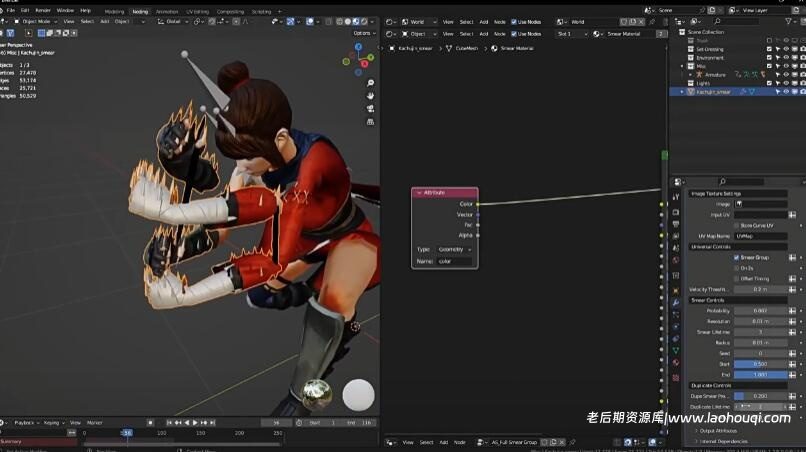Toggle viewport overlays icon

point(310,22)
